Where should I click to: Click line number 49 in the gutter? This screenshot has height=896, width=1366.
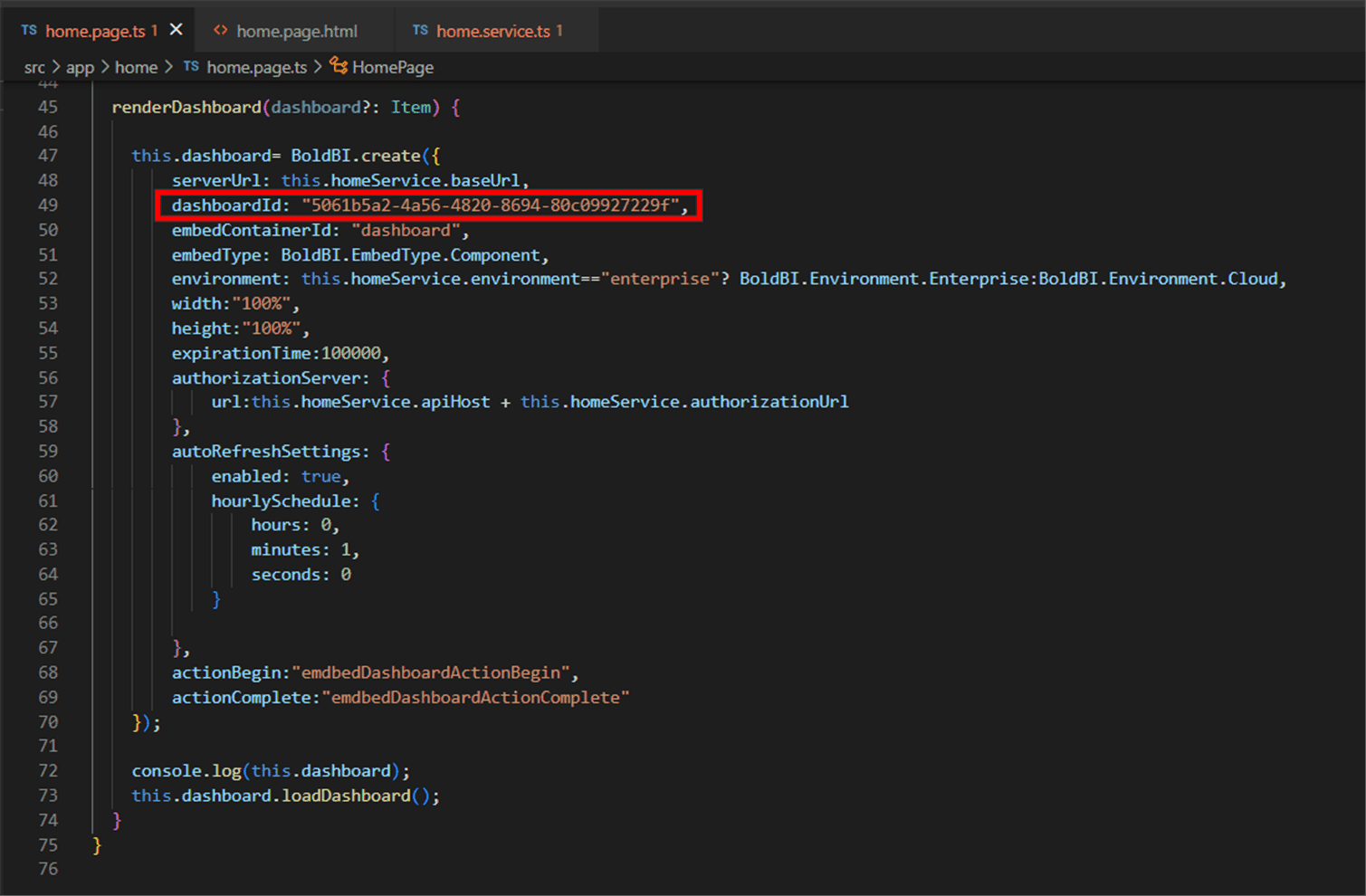click(48, 205)
